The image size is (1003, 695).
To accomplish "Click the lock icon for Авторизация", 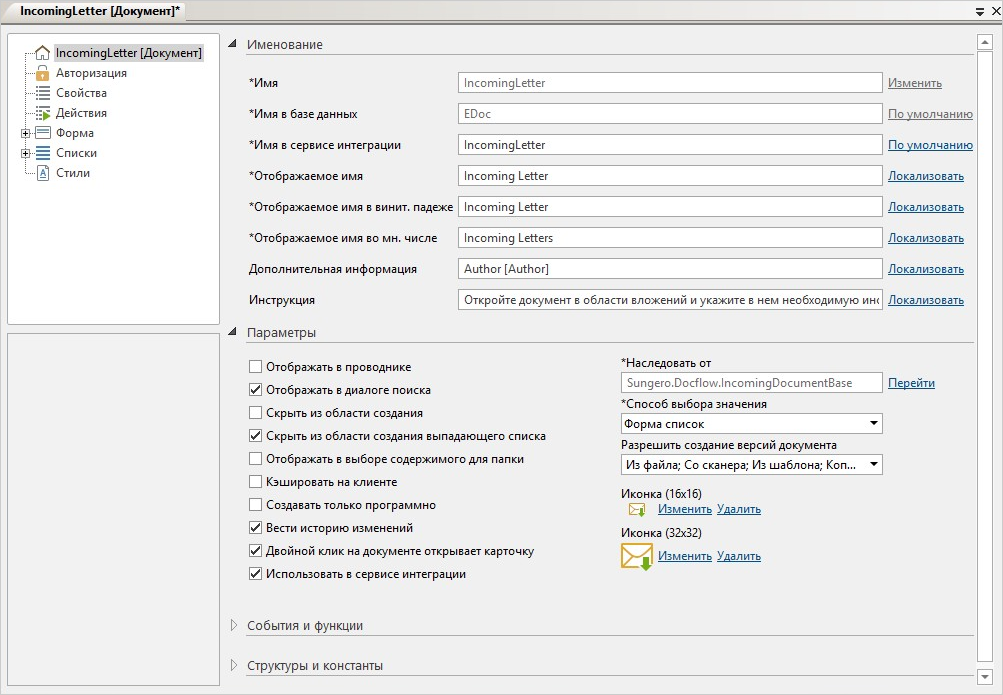I will (42, 73).
